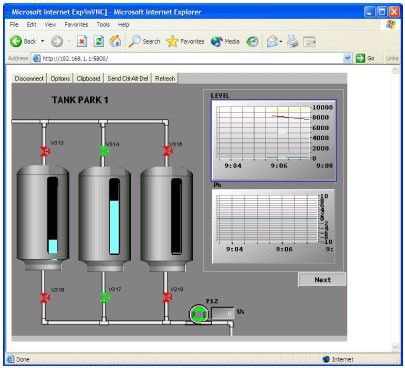The height and width of the screenshot is (368, 405).
Task: Click the Stop loading toolbar icon
Action: click(82, 41)
